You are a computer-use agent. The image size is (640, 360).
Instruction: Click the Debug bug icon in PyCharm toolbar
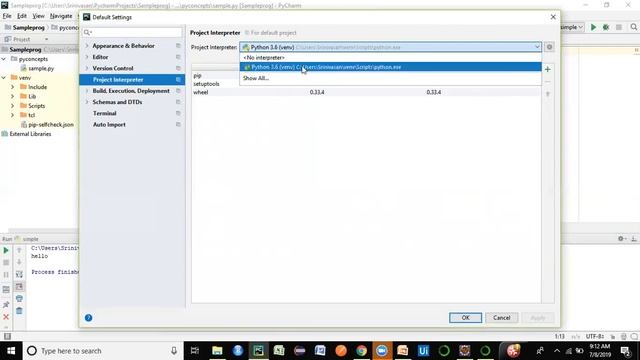(x=606, y=27)
